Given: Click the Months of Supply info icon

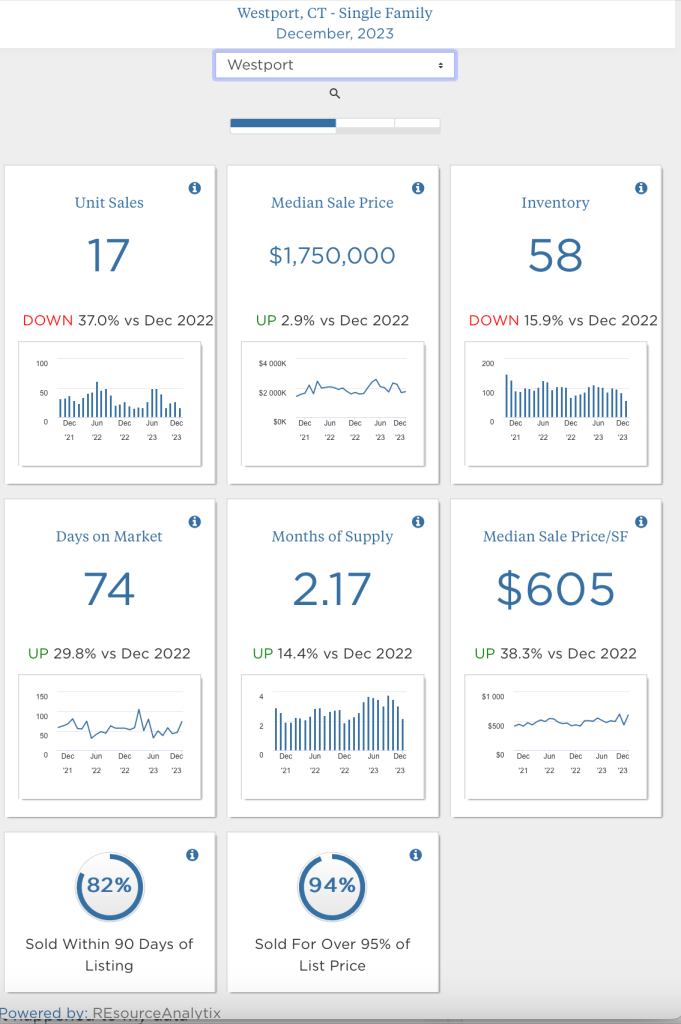Looking at the screenshot, I should pyautogui.click(x=418, y=522).
